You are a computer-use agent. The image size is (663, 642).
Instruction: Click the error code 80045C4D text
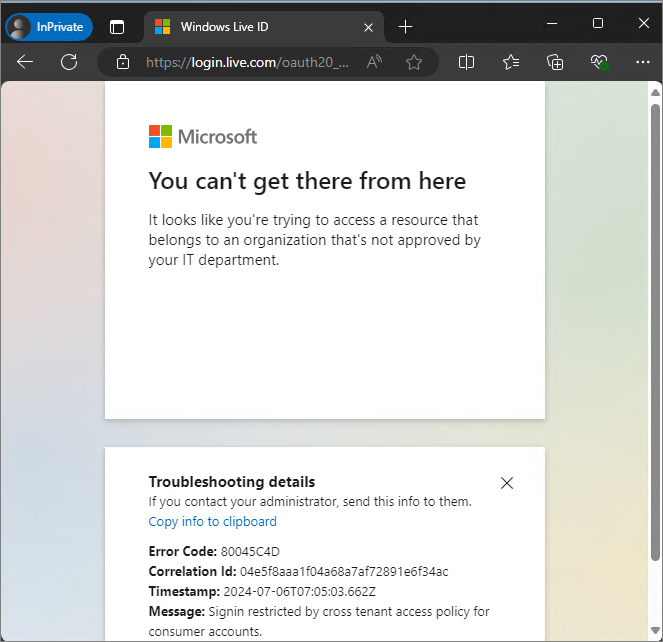tap(250, 551)
